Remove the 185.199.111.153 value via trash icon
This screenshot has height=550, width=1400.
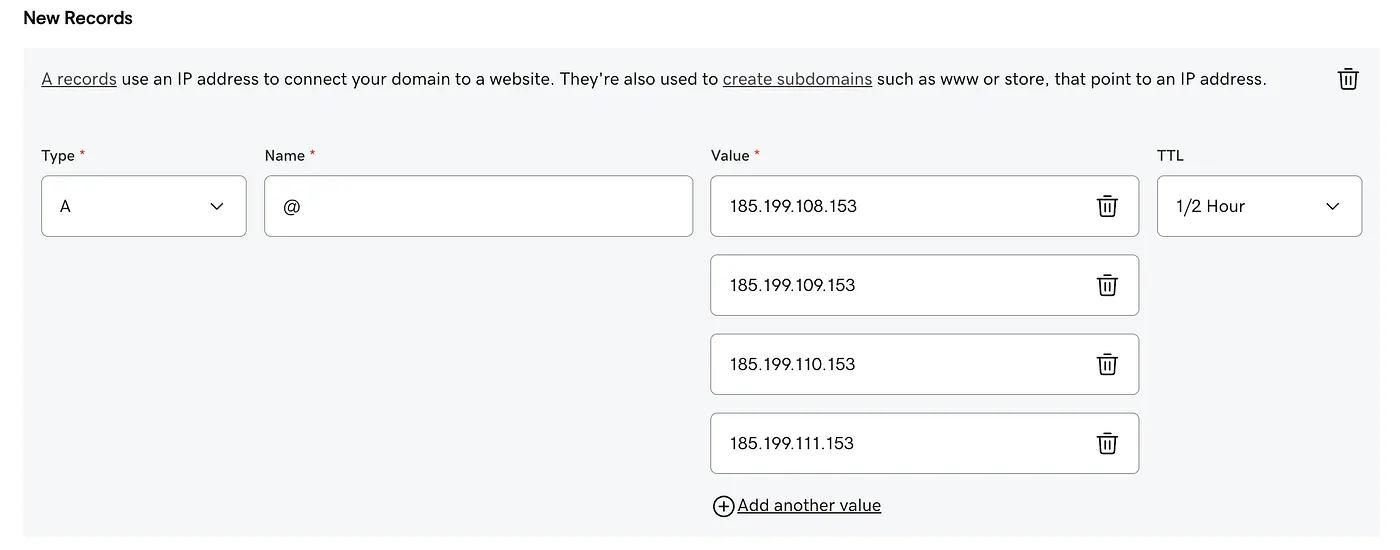click(x=1107, y=443)
